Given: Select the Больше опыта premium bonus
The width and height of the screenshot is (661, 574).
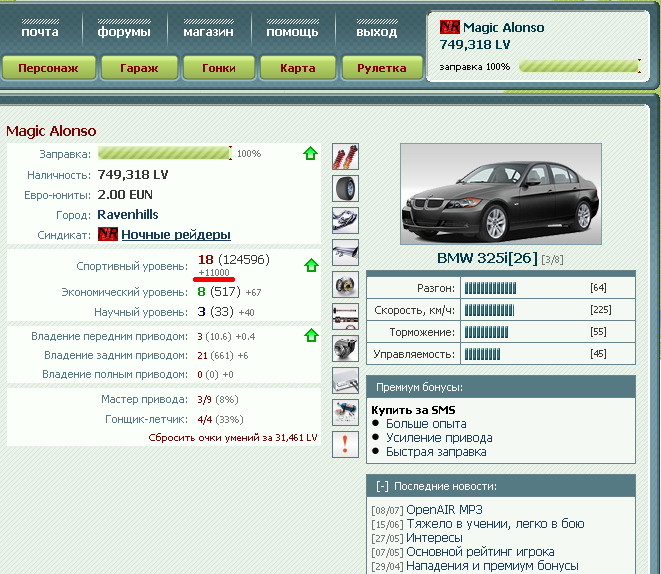Looking at the screenshot, I should (x=426, y=424).
